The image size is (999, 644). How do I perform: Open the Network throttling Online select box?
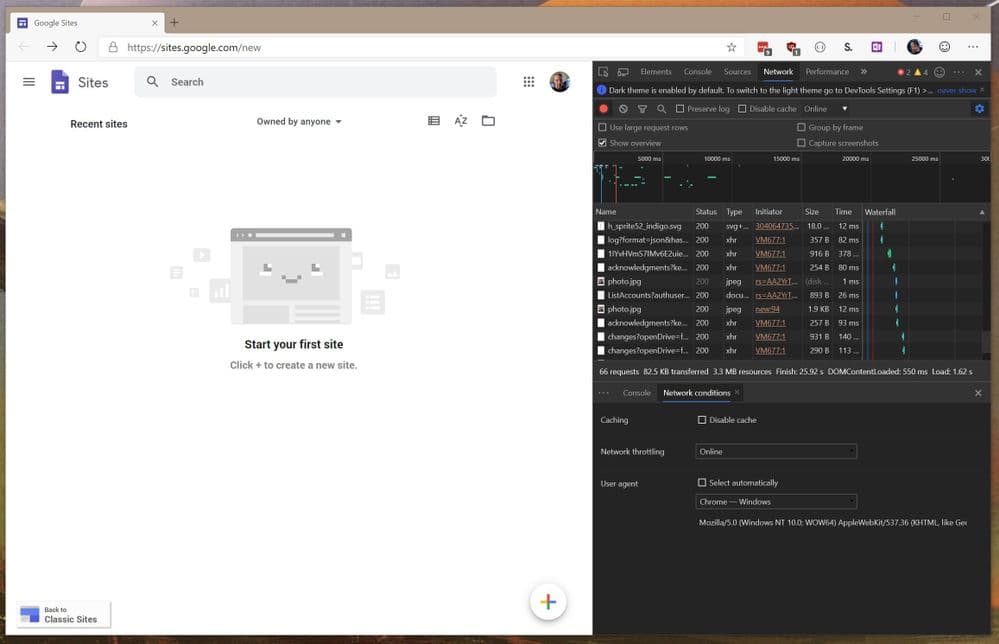(776, 452)
